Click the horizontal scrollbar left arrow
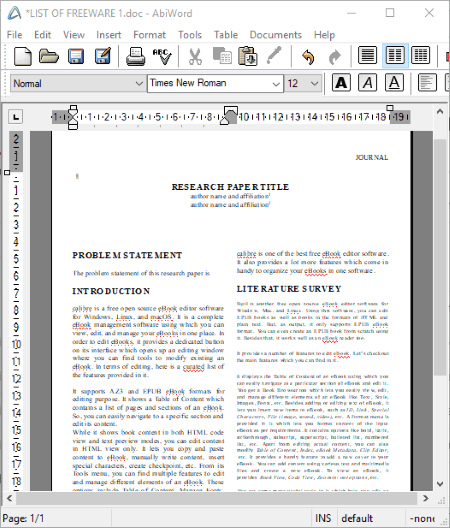This screenshot has width=450, height=528. 9,498
